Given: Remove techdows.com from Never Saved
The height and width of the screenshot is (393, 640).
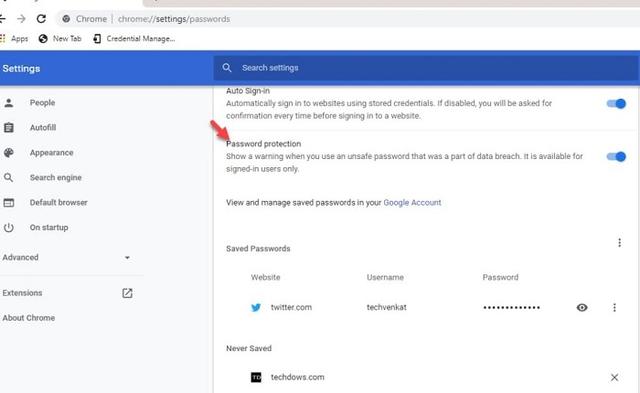Looking at the screenshot, I should 614,377.
